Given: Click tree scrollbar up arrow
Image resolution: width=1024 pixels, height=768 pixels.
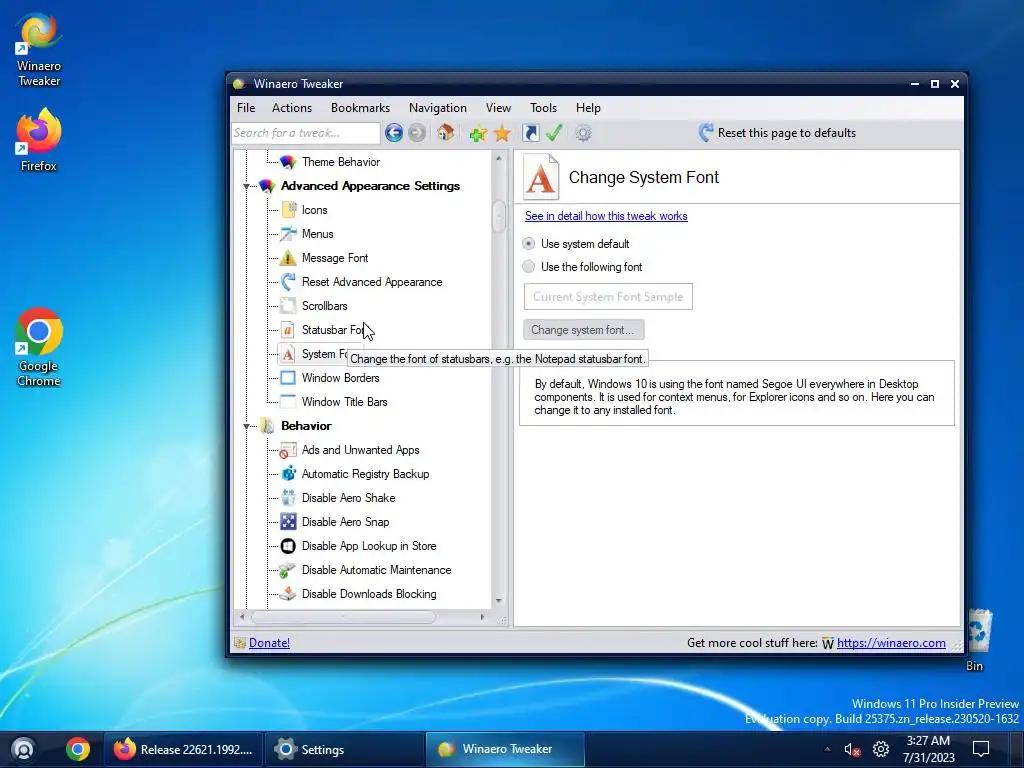Looking at the screenshot, I should pyautogui.click(x=499, y=159).
